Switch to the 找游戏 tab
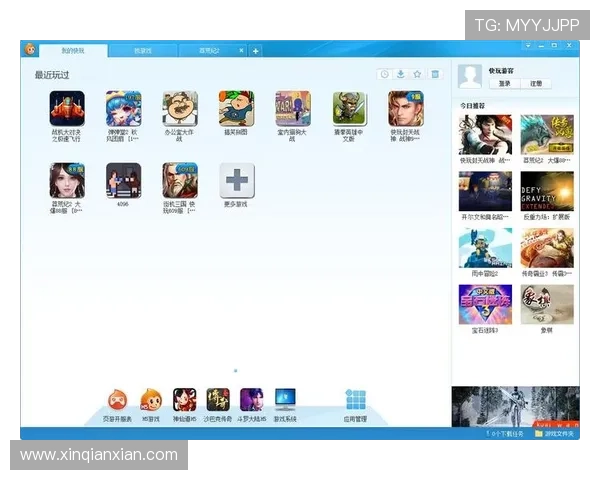 [144, 50]
